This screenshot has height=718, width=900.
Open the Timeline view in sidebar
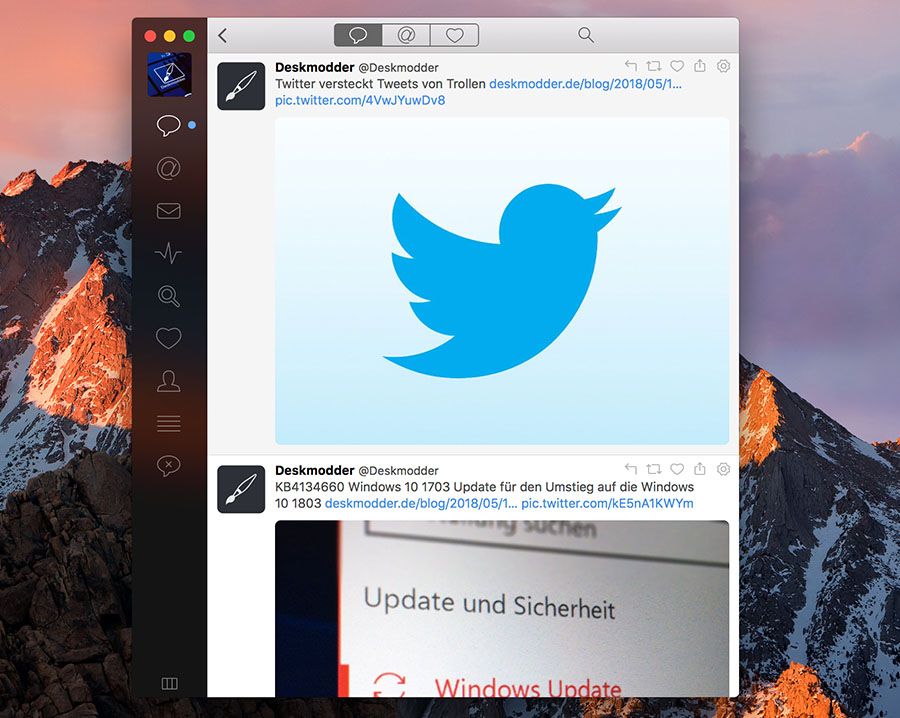point(168,125)
